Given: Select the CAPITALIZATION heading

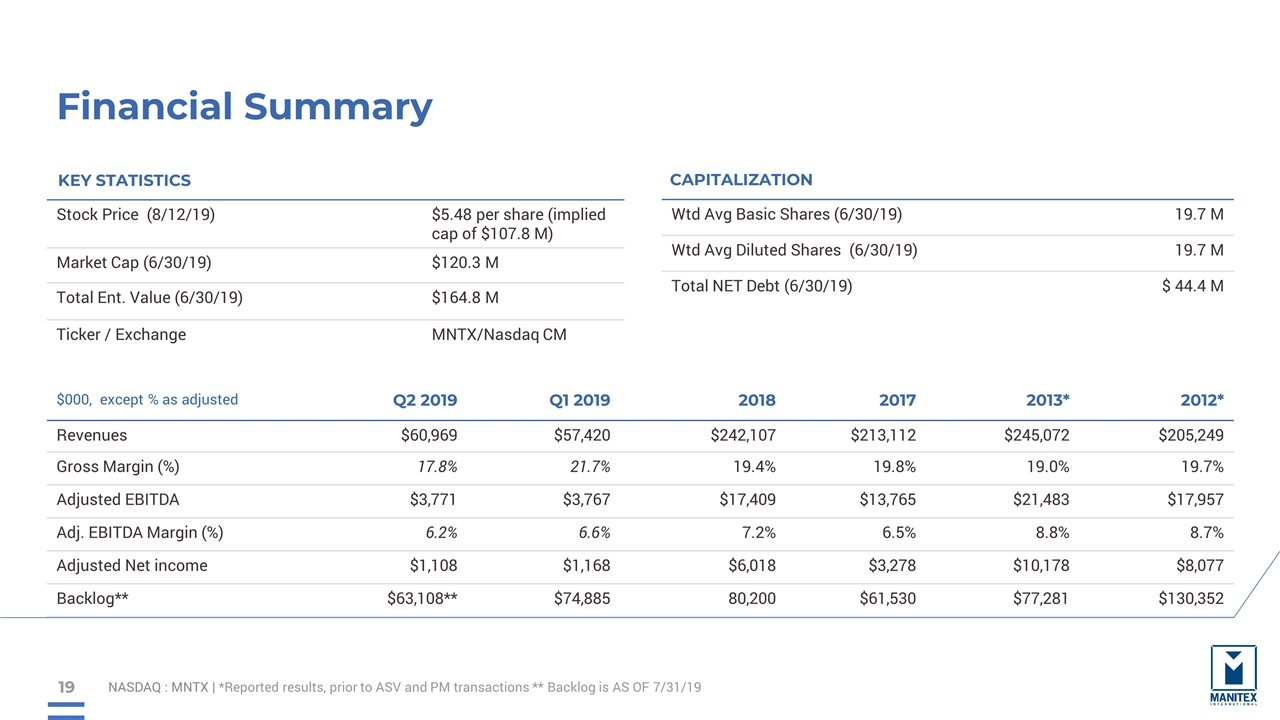Looking at the screenshot, I should click(x=741, y=180).
